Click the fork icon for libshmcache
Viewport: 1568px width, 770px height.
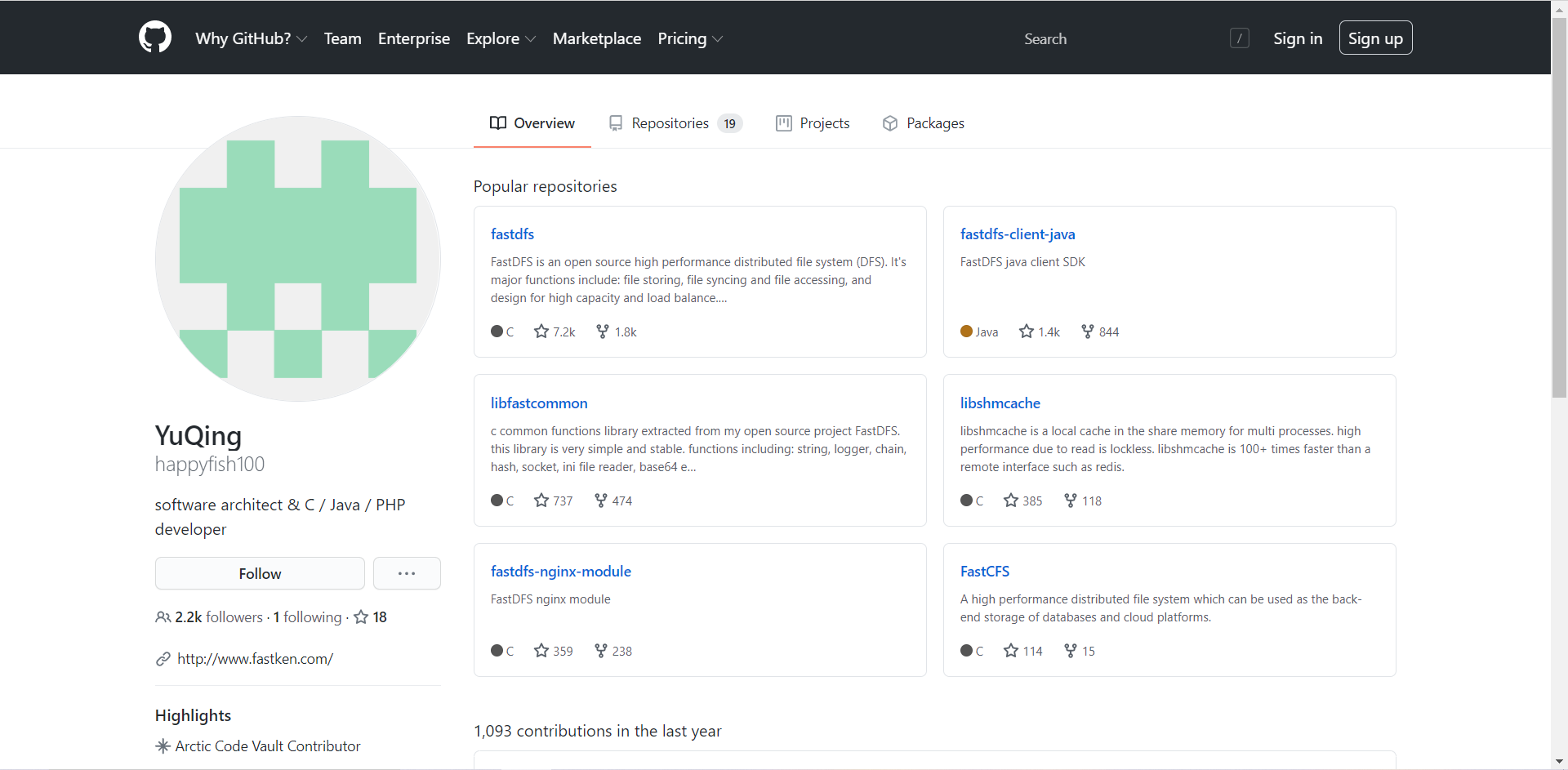(1071, 501)
